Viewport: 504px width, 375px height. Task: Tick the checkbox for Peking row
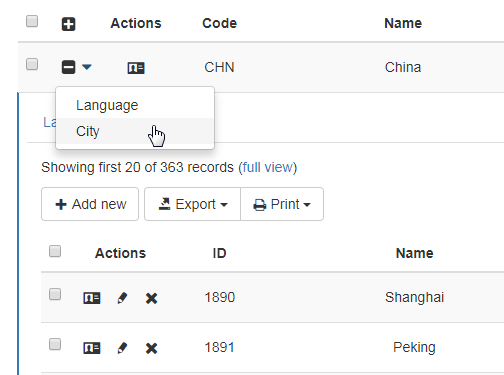click(x=55, y=344)
